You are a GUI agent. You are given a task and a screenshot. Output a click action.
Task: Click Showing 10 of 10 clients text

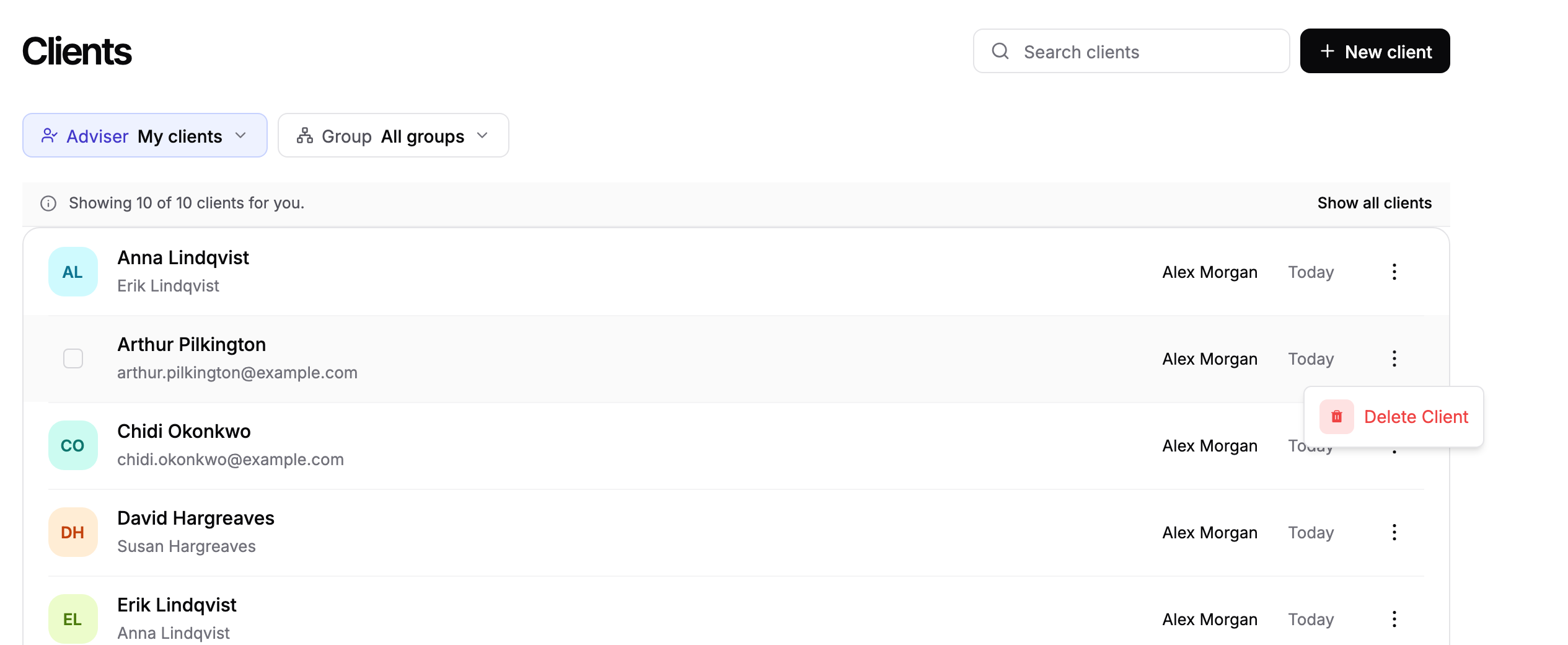coord(187,203)
